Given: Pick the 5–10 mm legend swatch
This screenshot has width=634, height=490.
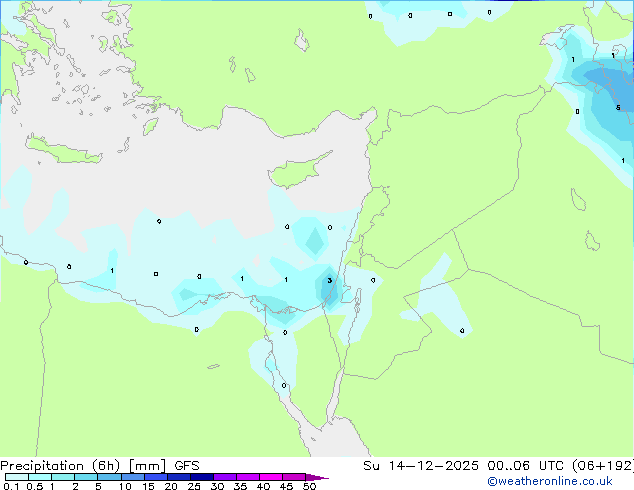Looking at the screenshot, I should (x=109, y=477).
